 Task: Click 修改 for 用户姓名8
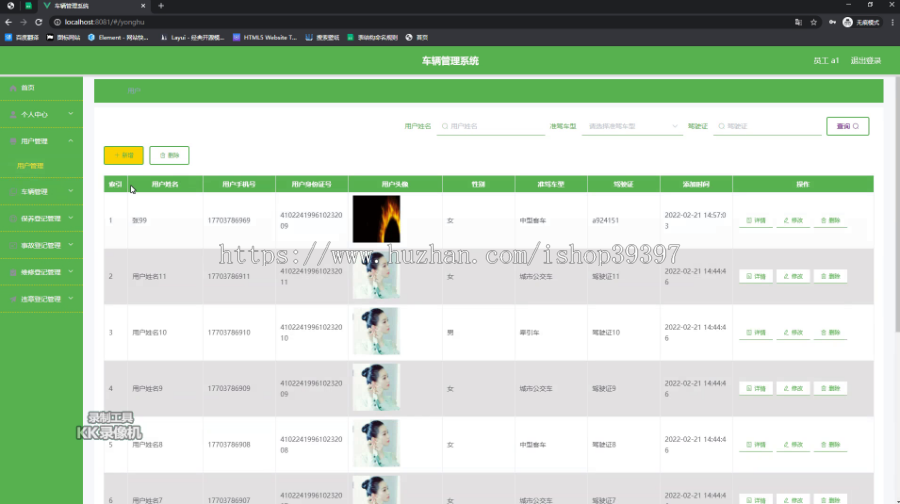coord(793,445)
